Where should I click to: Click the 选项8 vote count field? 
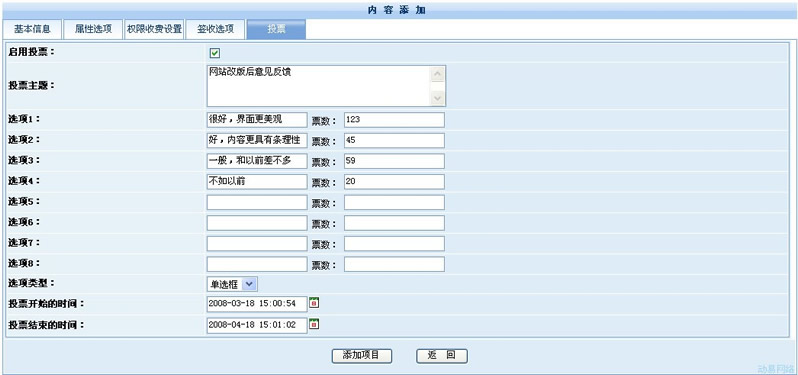pos(394,264)
